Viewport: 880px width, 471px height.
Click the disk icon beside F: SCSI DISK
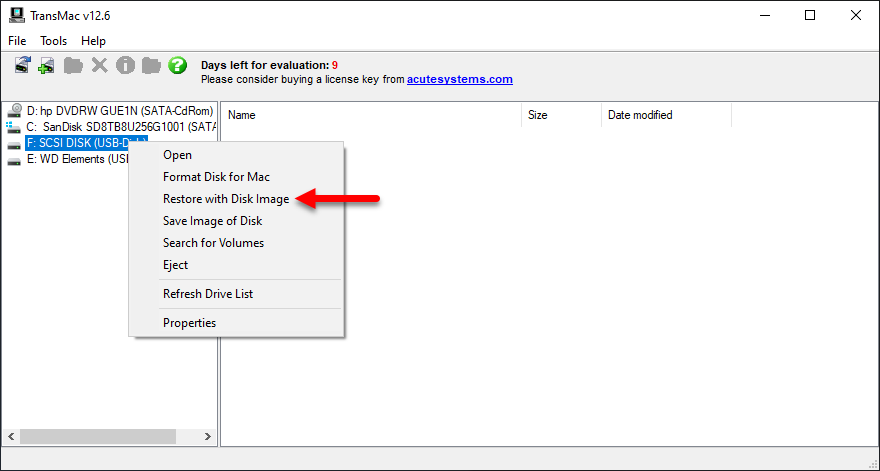pyautogui.click(x=14, y=146)
